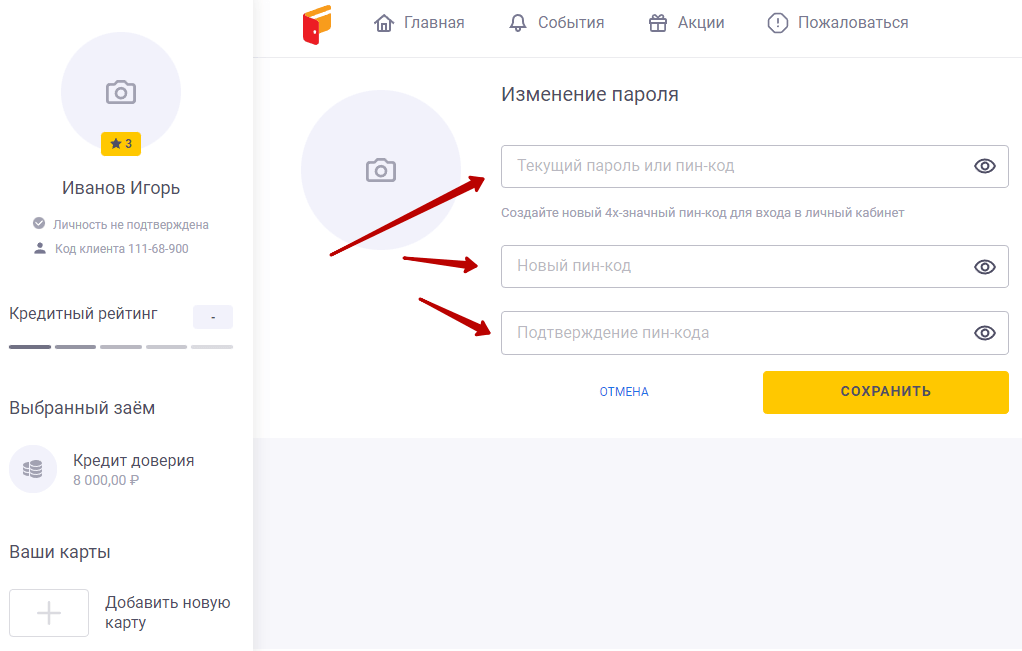Add a new card with plus button
The height and width of the screenshot is (651, 1022).
point(49,613)
